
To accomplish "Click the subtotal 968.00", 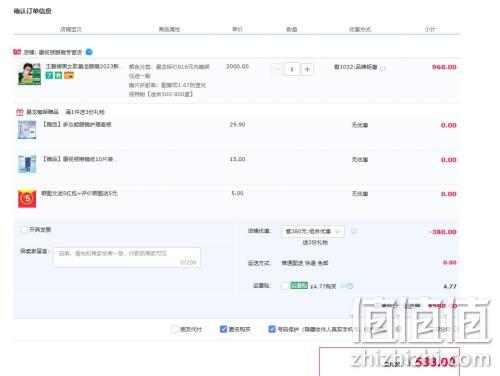I will pos(444,67).
